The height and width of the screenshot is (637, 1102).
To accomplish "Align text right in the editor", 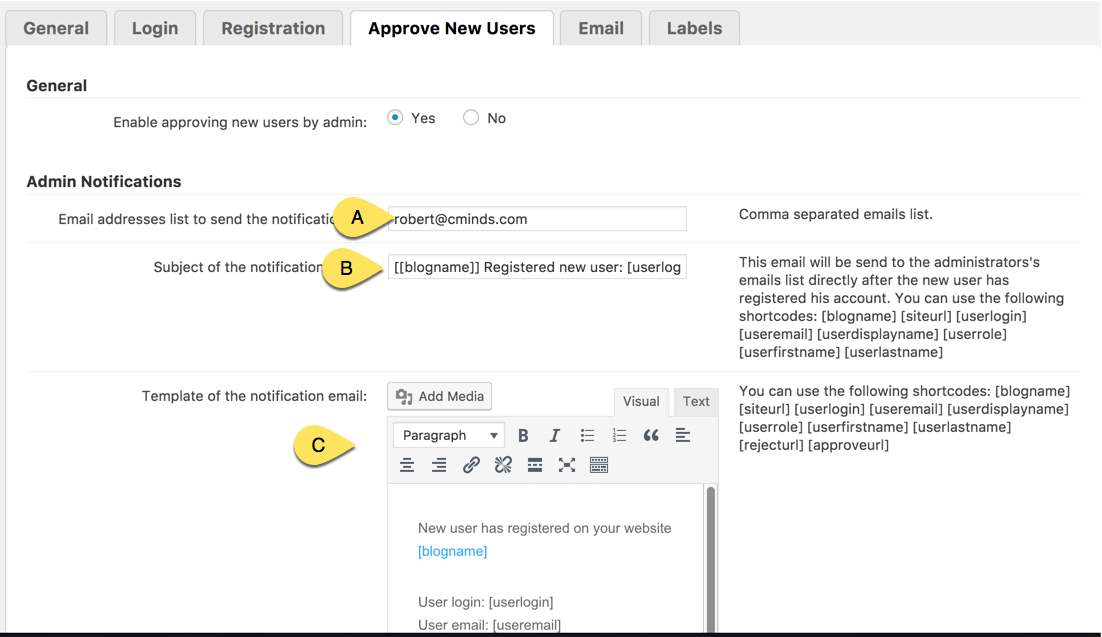I will (439, 465).
